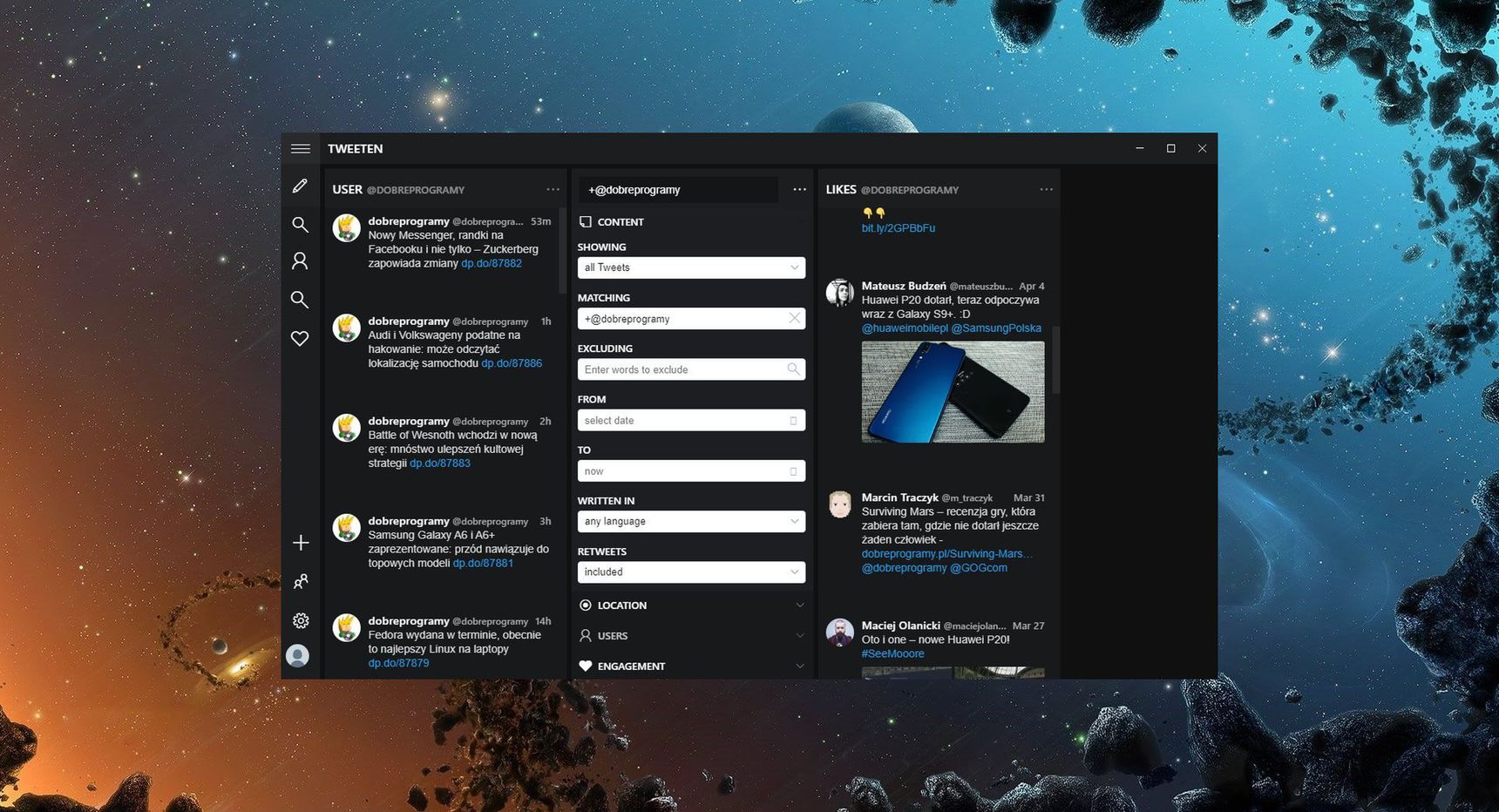The image size is (1499, 812).
Task: Click dobreprogramy avatar on the 53m tweet
Action: (x=347, y=228)
